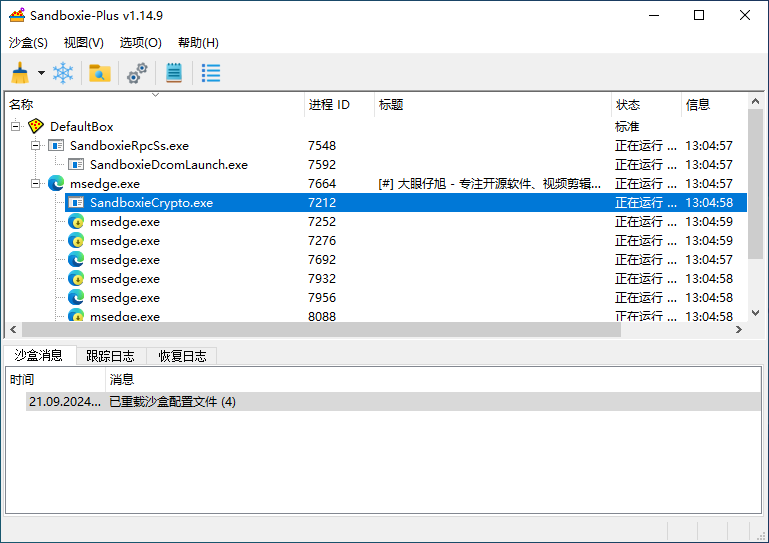
Task: Click the 时间 column header in messages
Action: [55, 380]
